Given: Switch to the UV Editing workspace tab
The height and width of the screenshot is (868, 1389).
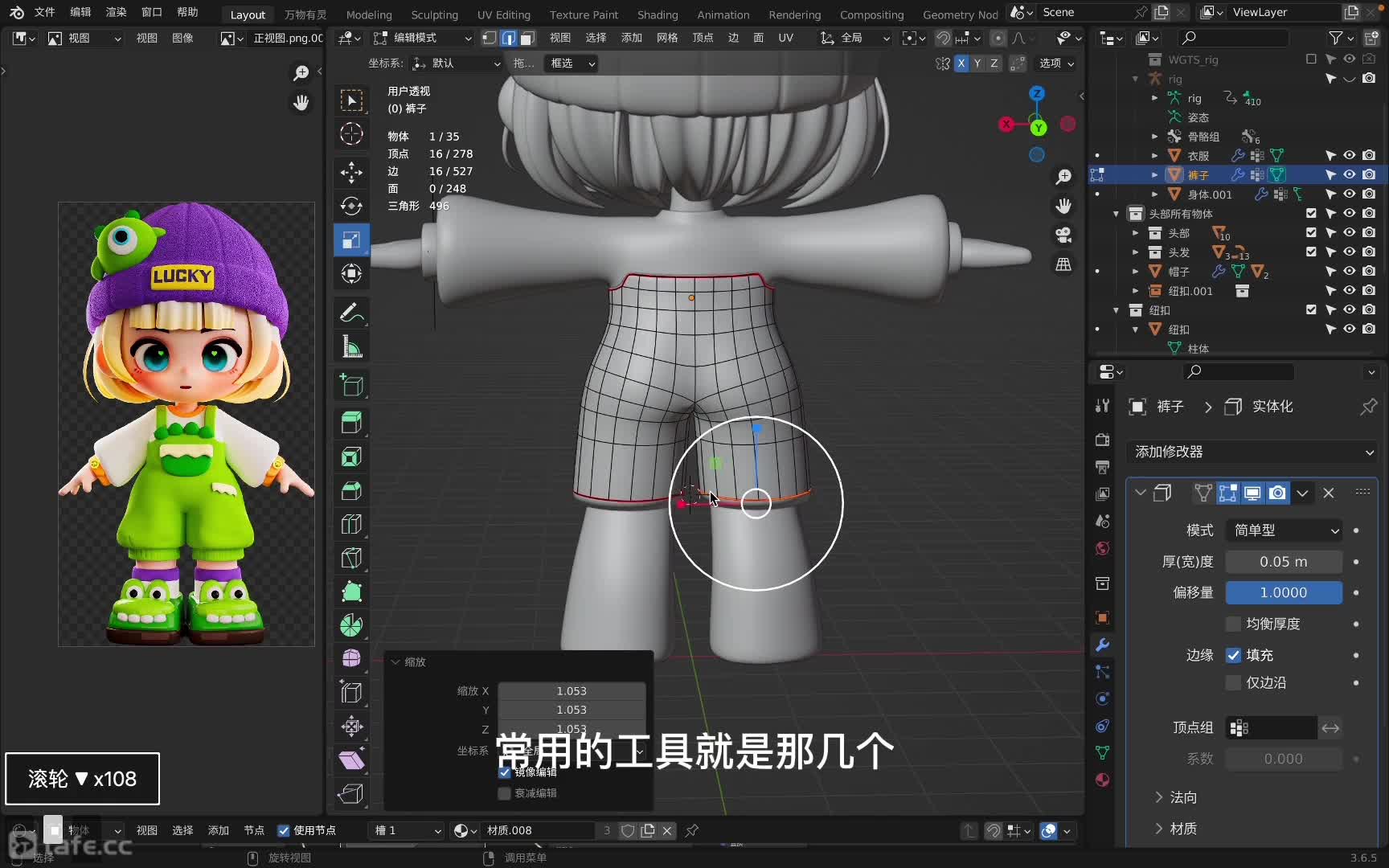Looking at the screenshot, I should (504, 14).
